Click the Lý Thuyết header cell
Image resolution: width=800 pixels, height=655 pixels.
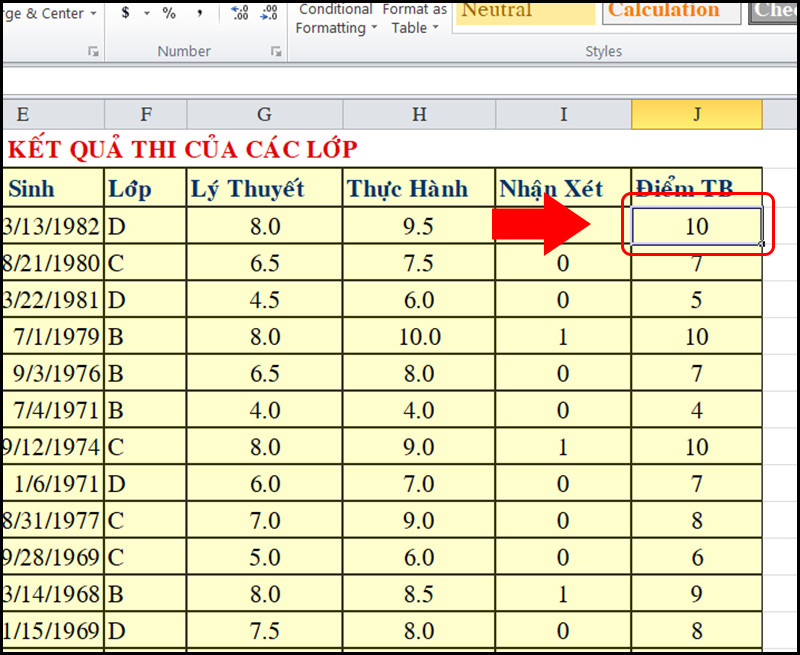264,188
